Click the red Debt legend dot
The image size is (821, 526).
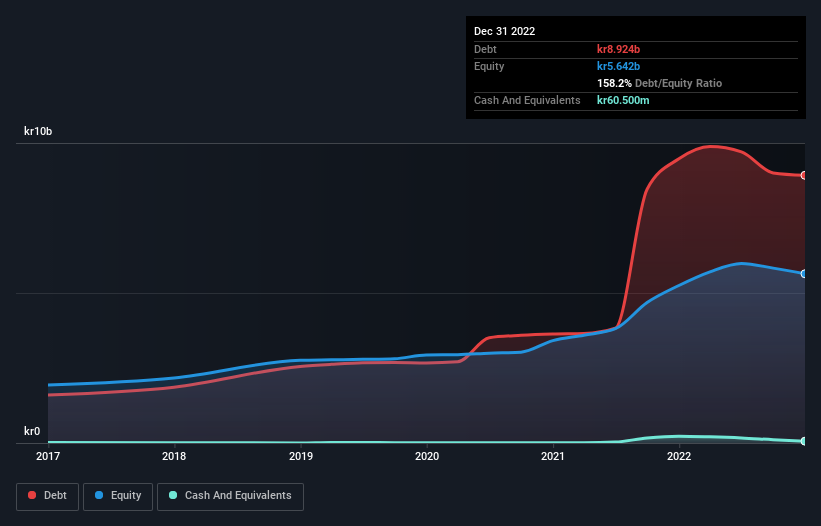coord(32,495)
